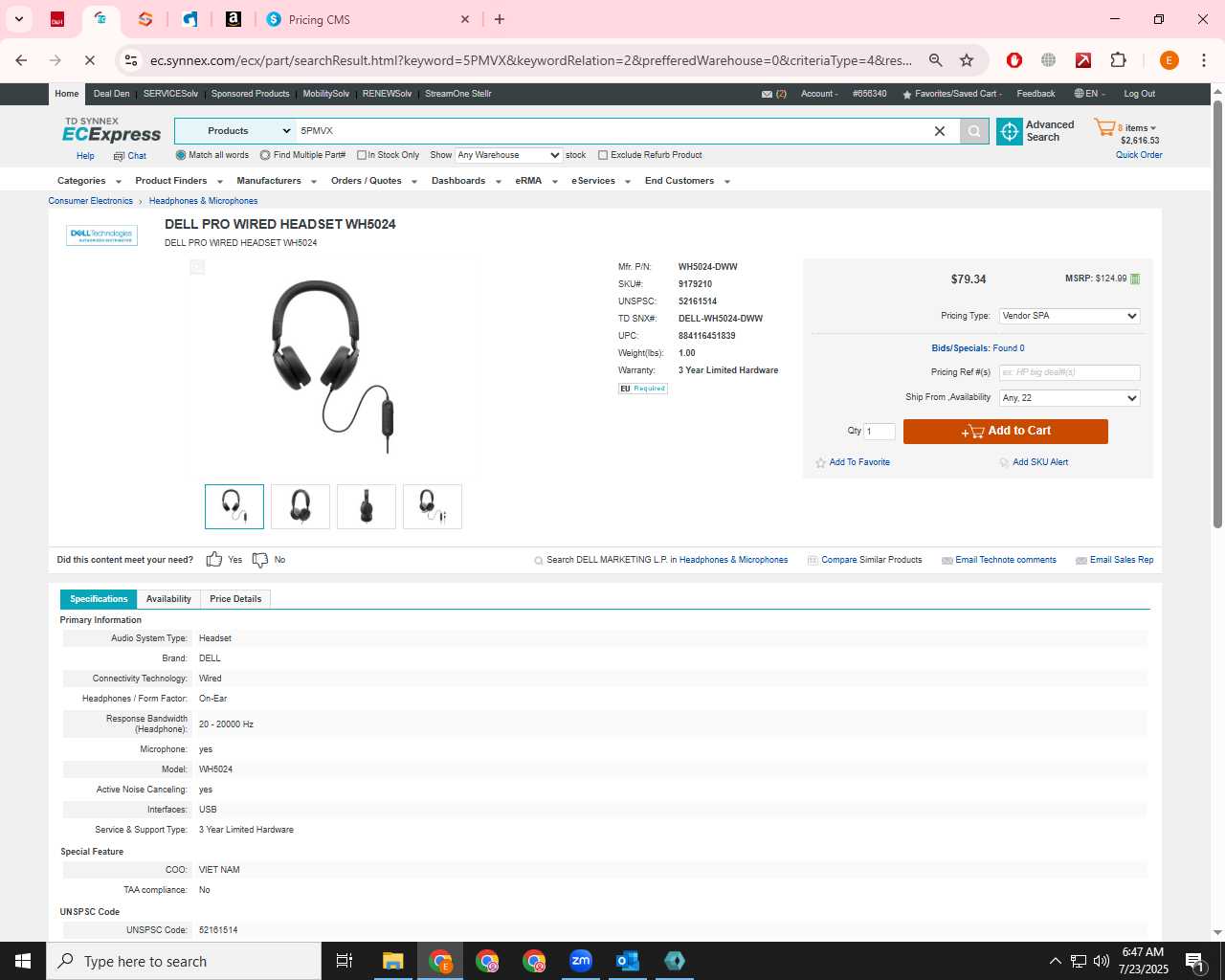
Task: Open the Windows notification center icon
Action: coord(1194,961)
